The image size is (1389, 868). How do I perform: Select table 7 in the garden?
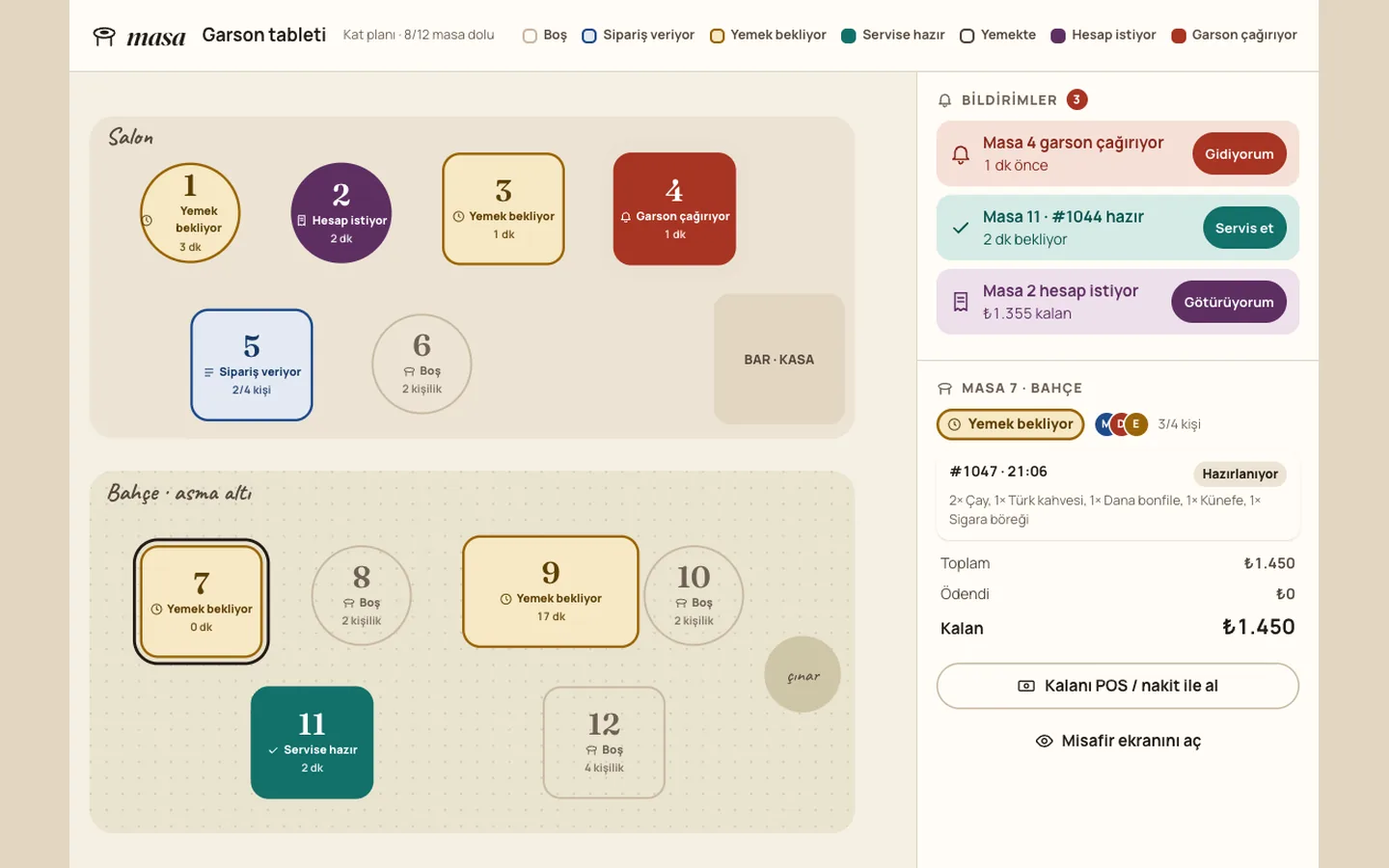202,602
